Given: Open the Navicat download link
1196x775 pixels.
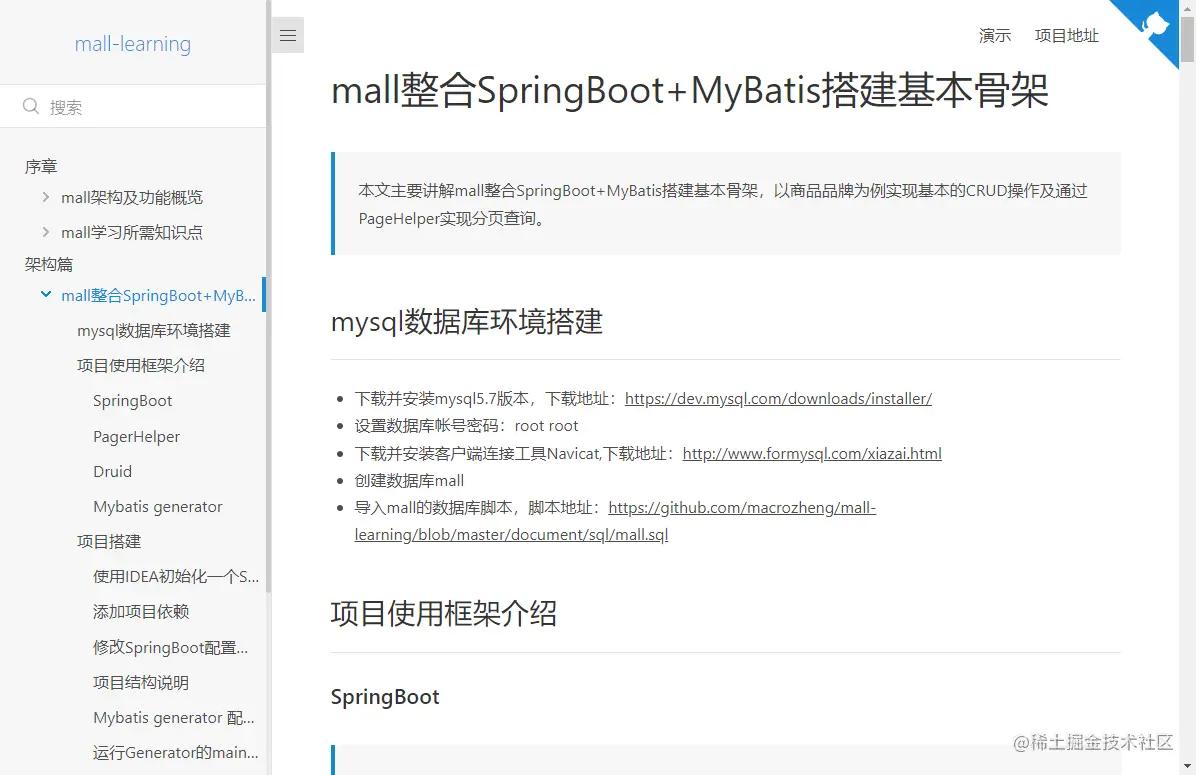Looking at the screenshot, I should (x=812, y=453).
